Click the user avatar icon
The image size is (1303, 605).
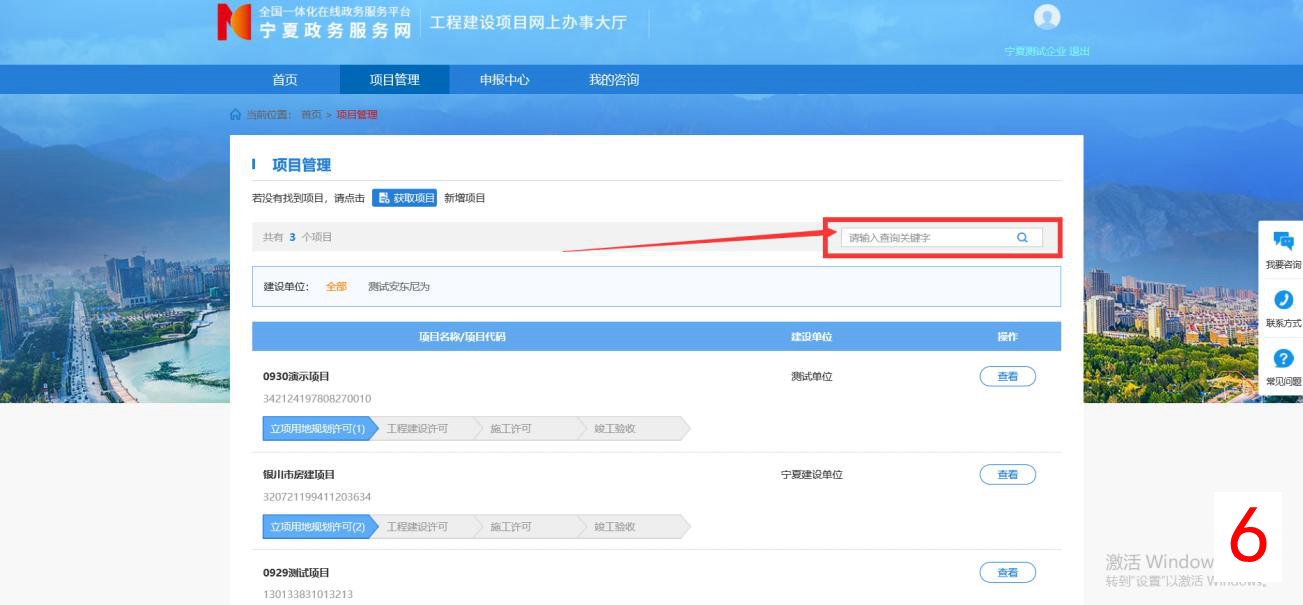(1047, 17)
